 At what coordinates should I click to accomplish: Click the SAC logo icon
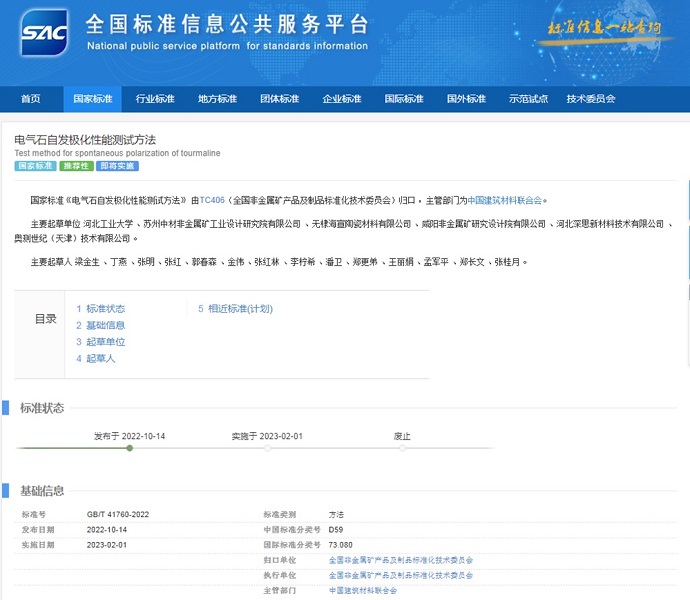click(x=44, y=33)
